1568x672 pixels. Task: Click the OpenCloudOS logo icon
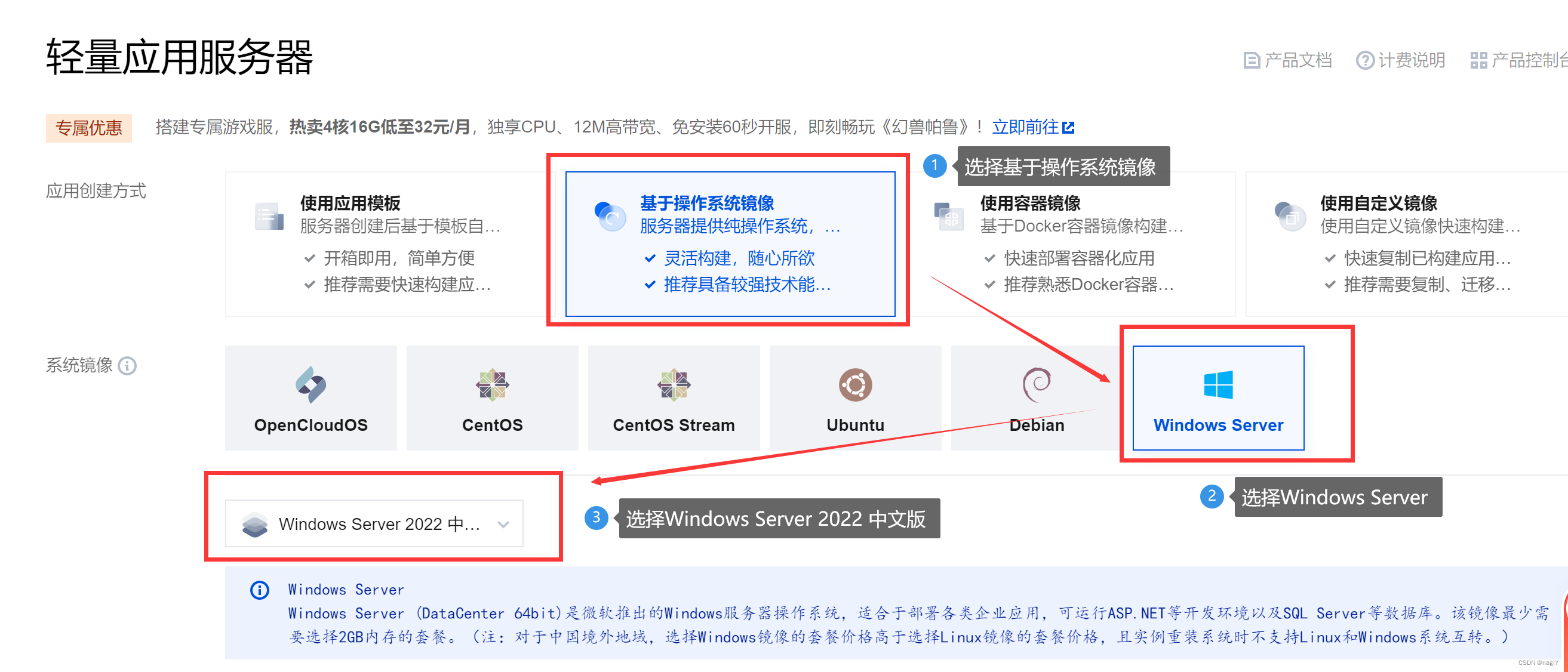pyautogui.click(x=311, y=384)
